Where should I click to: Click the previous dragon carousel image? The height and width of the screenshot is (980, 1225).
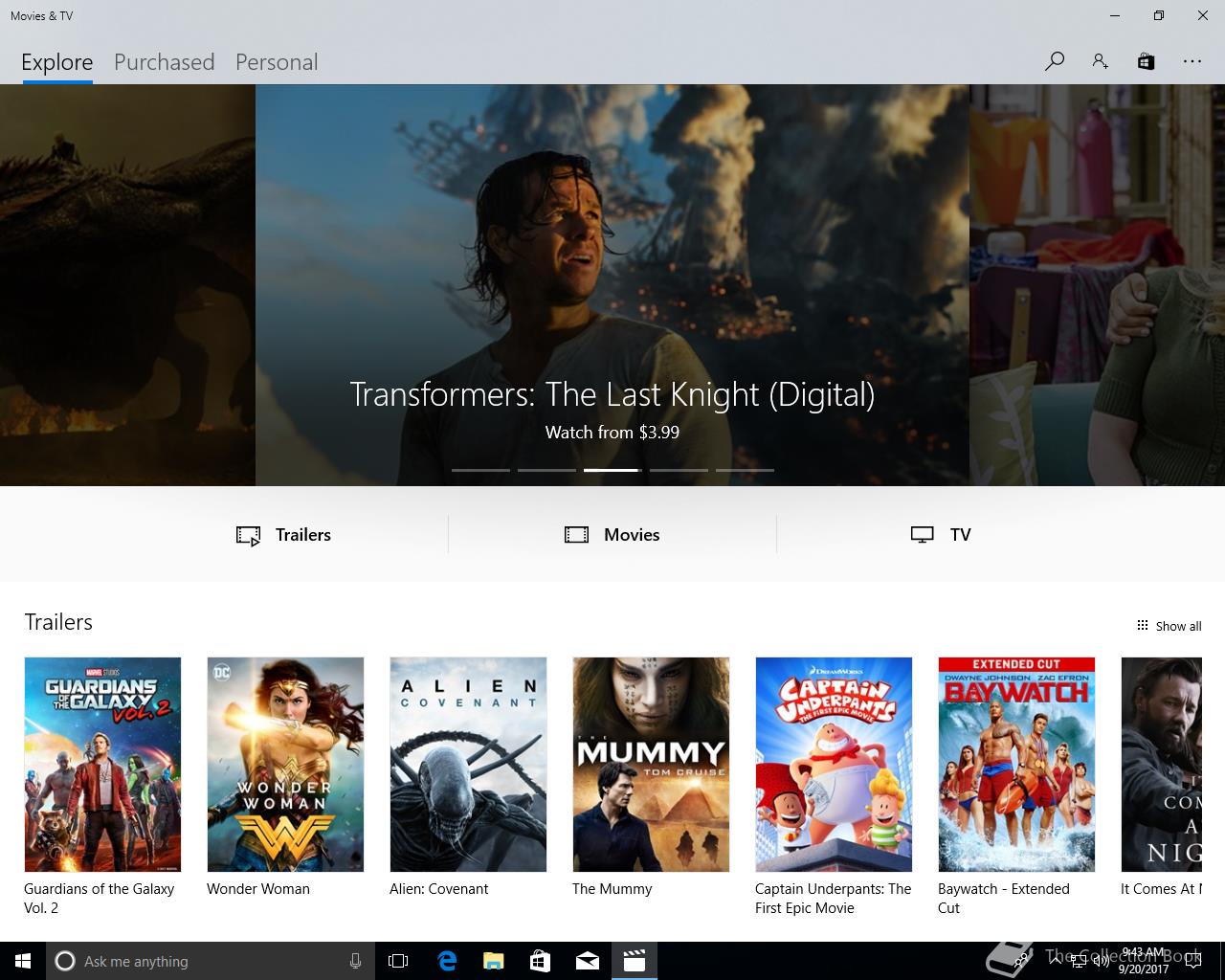(x=127, y=285)
